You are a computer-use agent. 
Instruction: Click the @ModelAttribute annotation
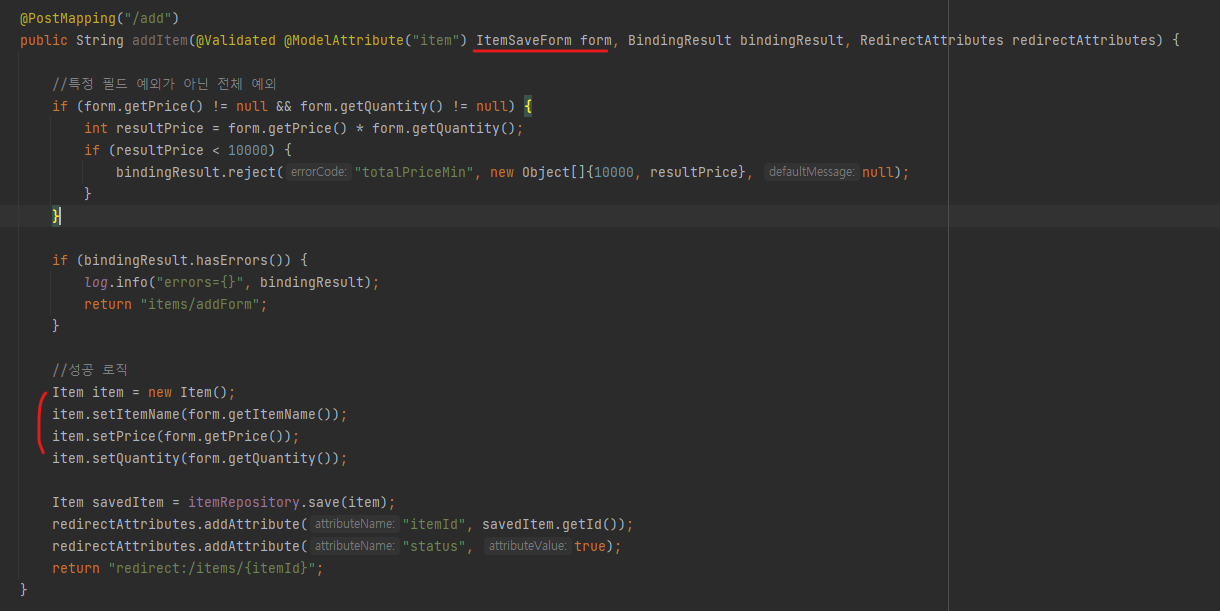click(344, 40)
